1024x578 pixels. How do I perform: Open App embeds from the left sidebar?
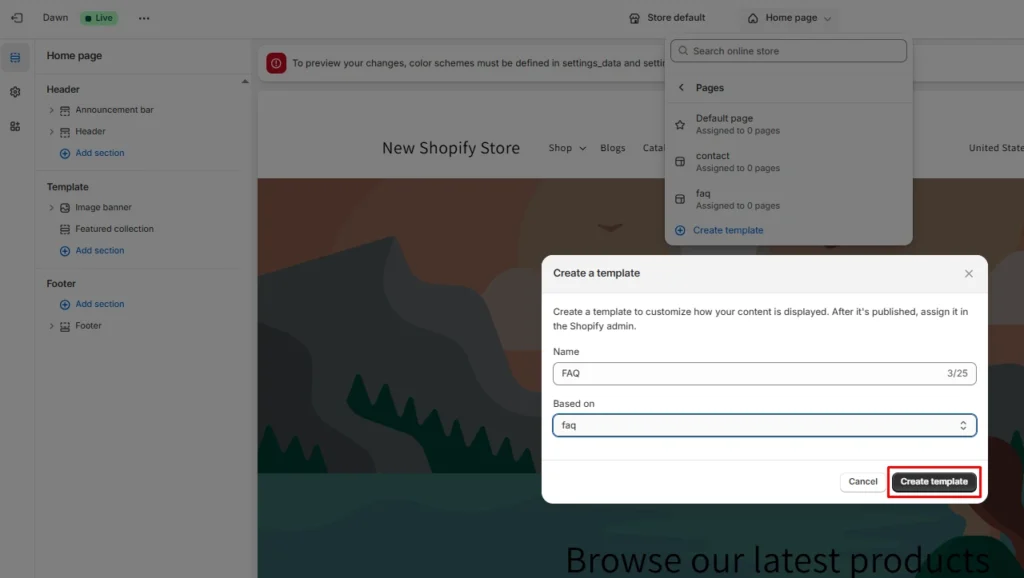15,125
